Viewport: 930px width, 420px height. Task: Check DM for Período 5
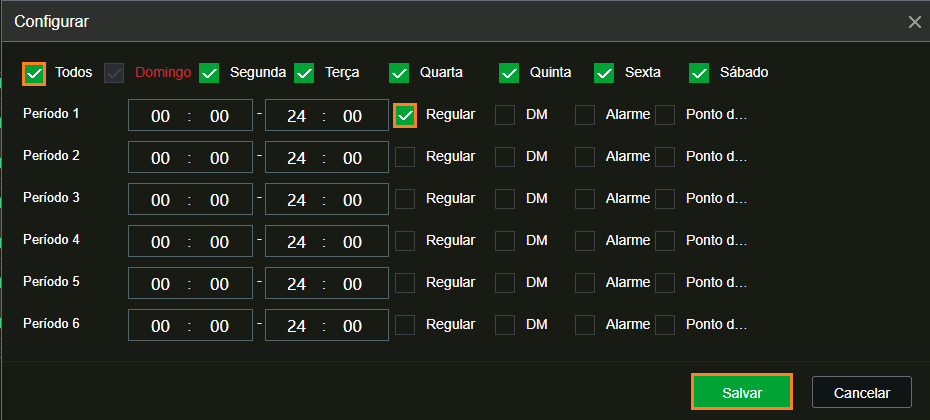[x=505, y=283]
